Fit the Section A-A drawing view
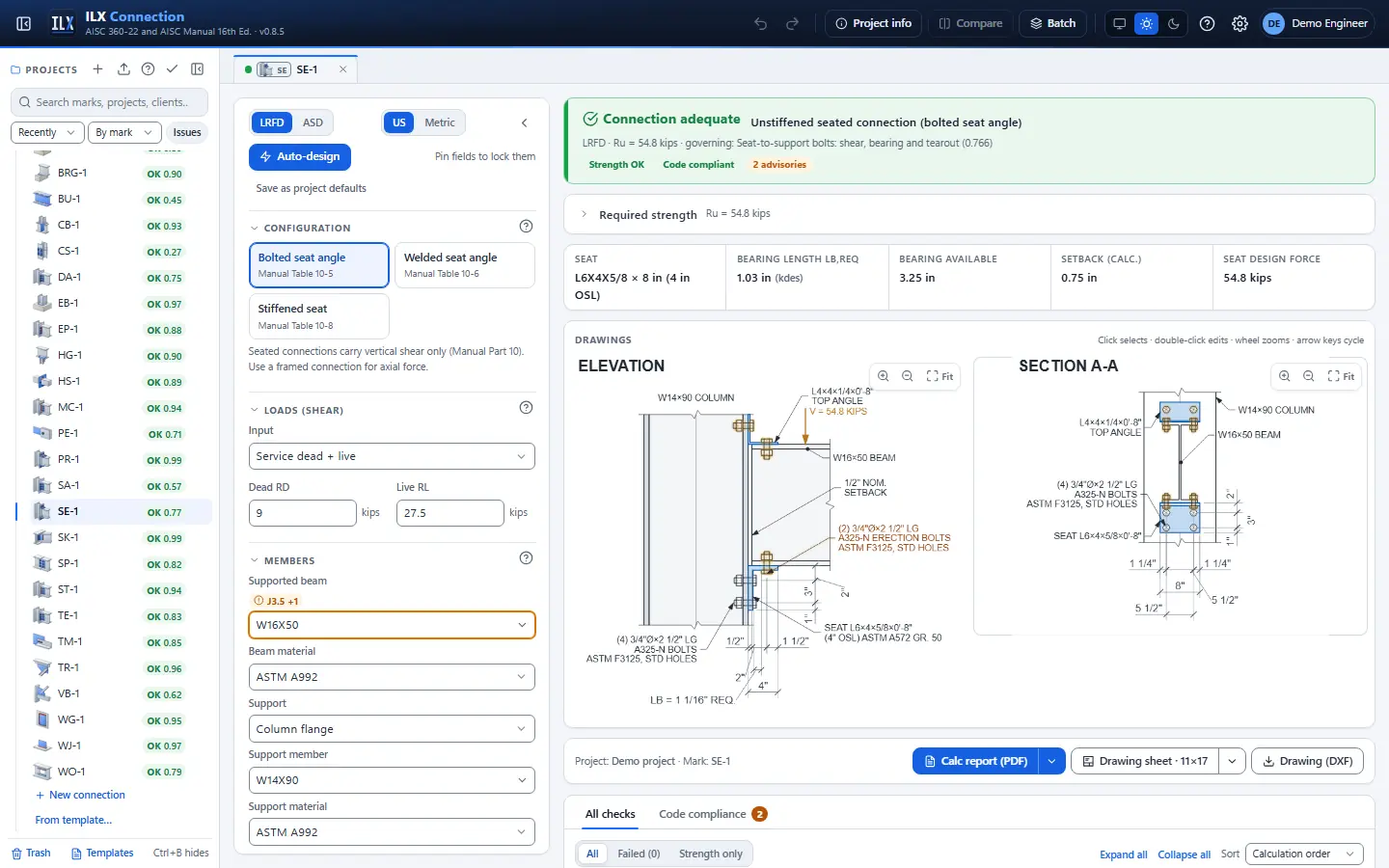 tap(1341, 376)
